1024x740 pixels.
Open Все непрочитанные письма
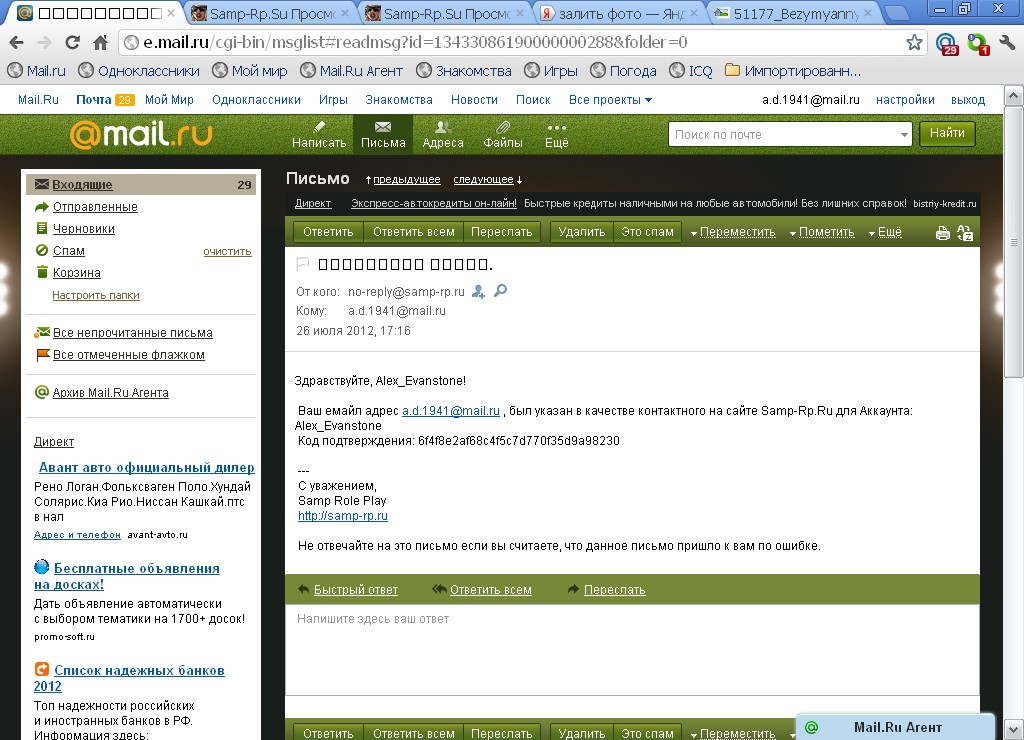click(133, 332)
